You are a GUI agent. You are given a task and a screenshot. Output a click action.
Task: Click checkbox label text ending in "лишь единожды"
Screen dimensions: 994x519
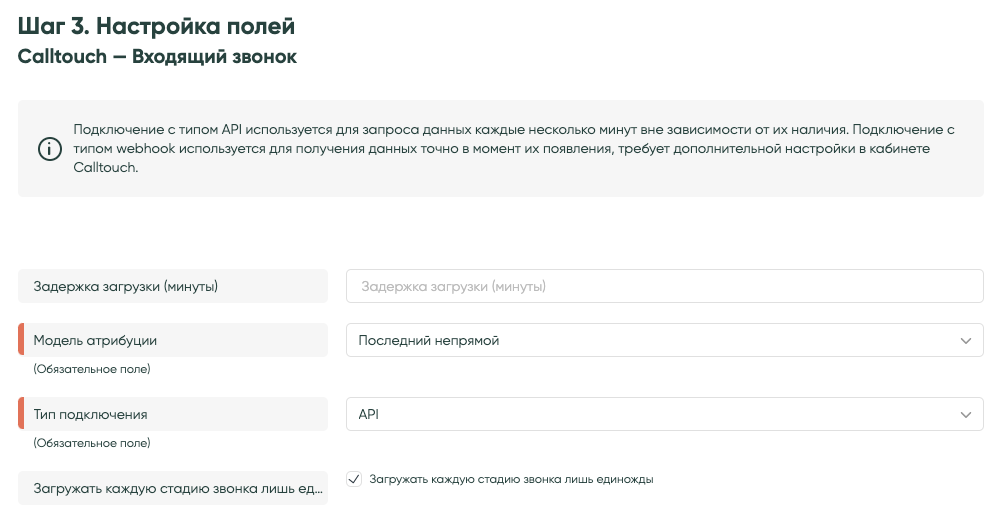[x=511, y=480]
